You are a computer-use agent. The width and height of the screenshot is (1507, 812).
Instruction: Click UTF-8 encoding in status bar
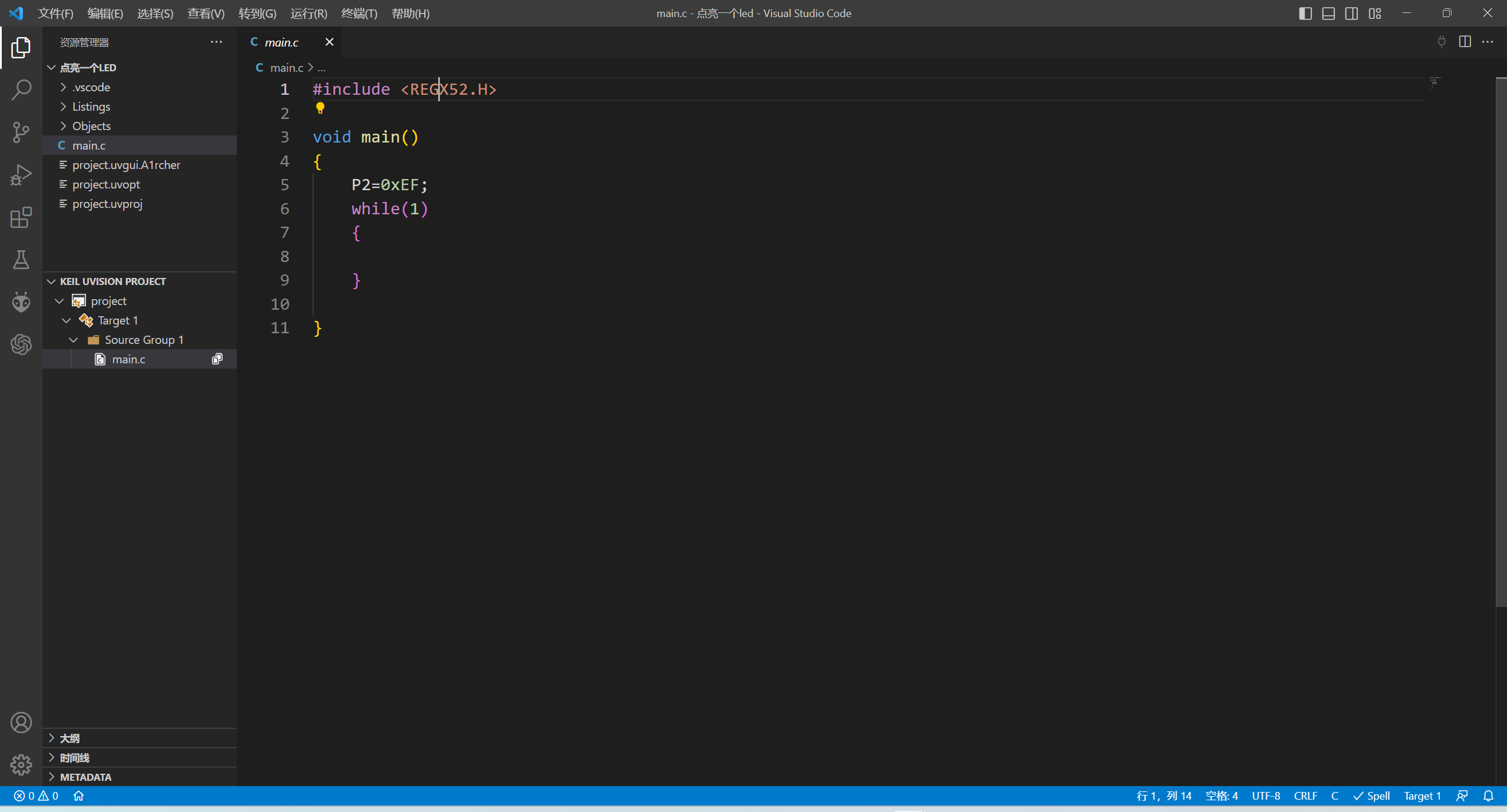tap(1266, 796)
